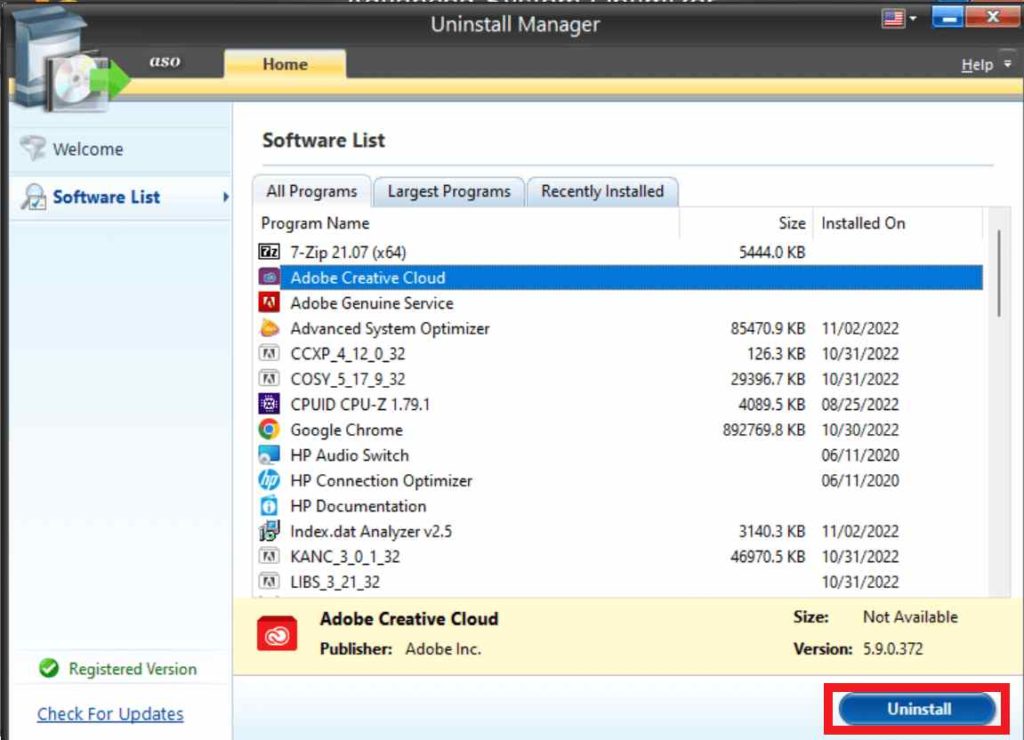Click the COSY_5_17_9_32 icon

[x=269, y=379]
